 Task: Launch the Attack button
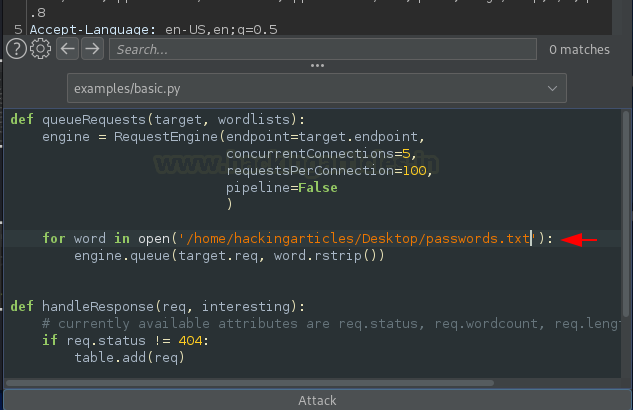pyautogui.click(x=317, y=400)
